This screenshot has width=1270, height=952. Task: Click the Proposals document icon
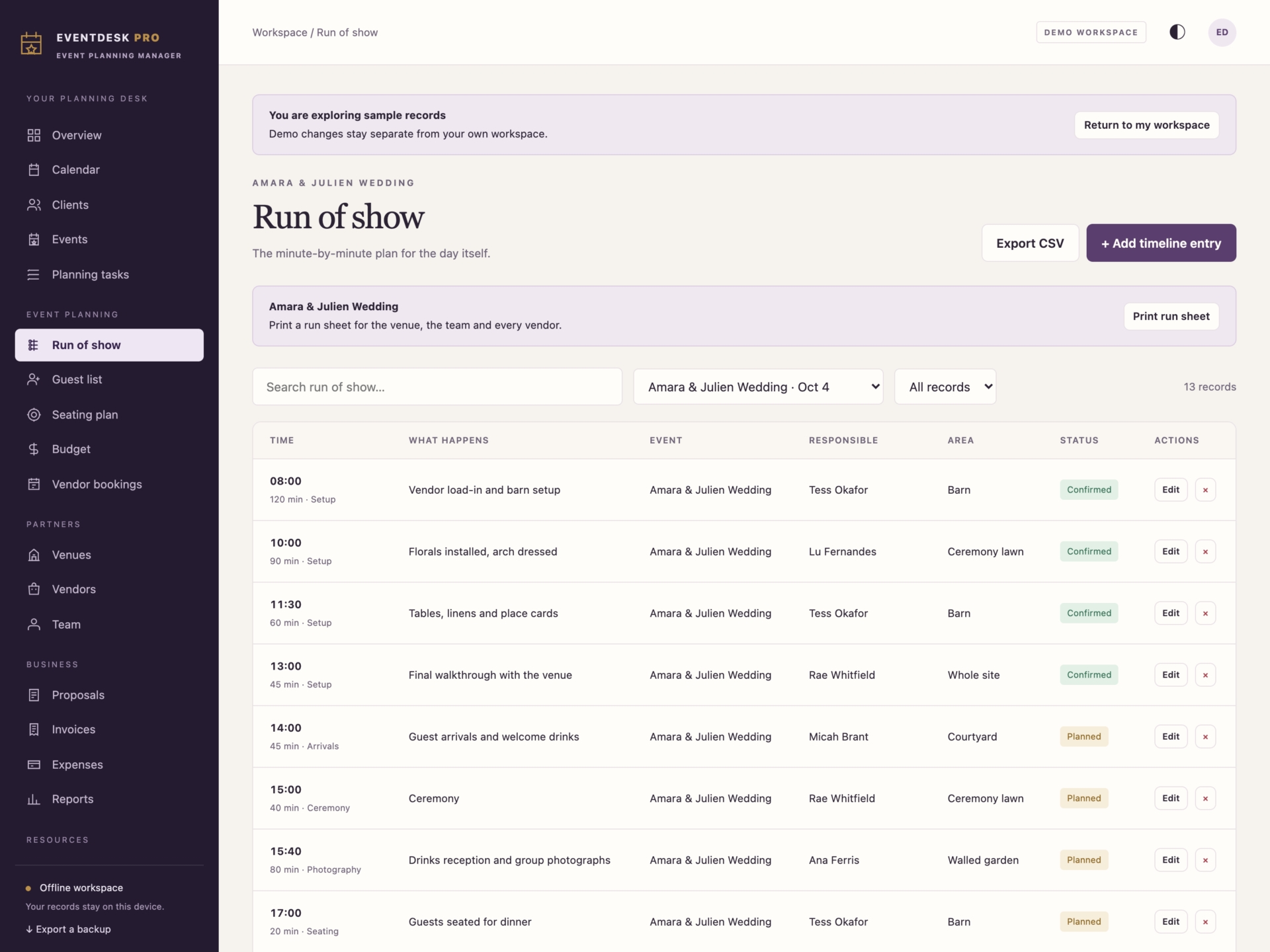pos(34,695)
